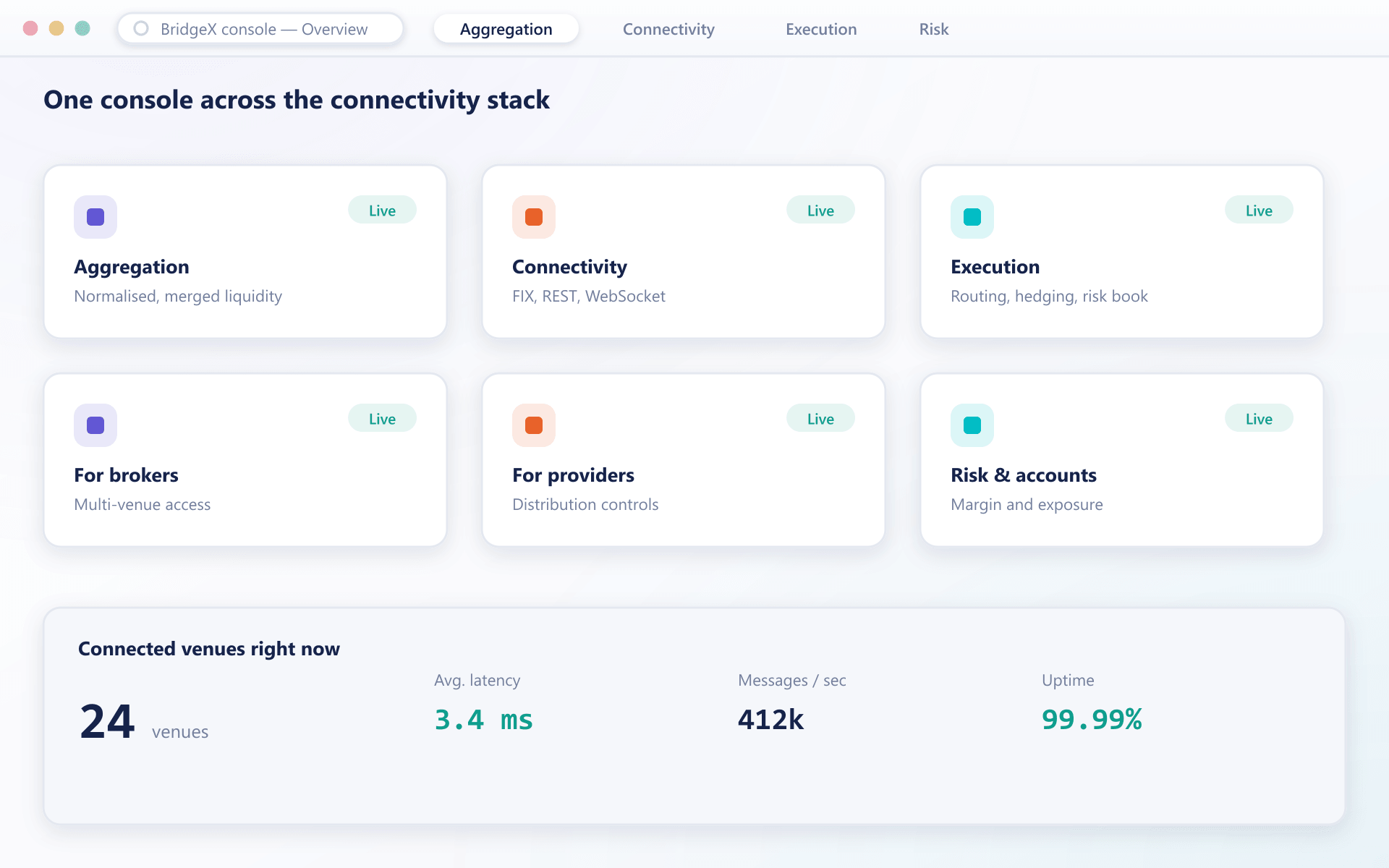
Task: Click 'Normalised, merged liquidity' description
Action: pyautogui.click(x=178, y=297)
